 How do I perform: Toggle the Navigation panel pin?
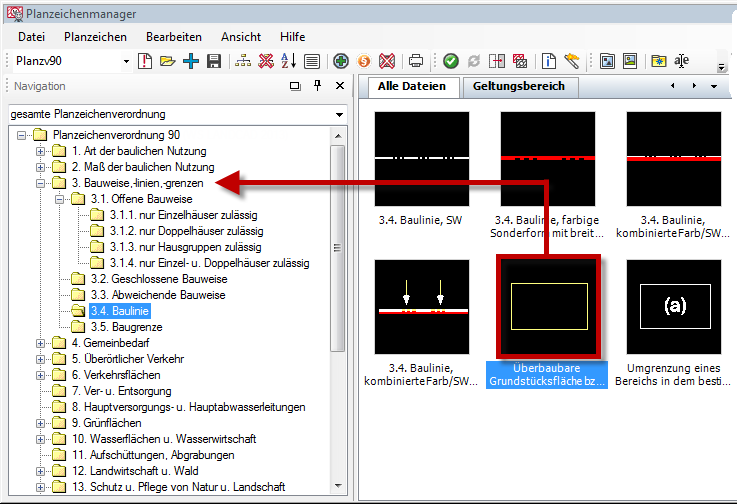(x=317, y=87)
